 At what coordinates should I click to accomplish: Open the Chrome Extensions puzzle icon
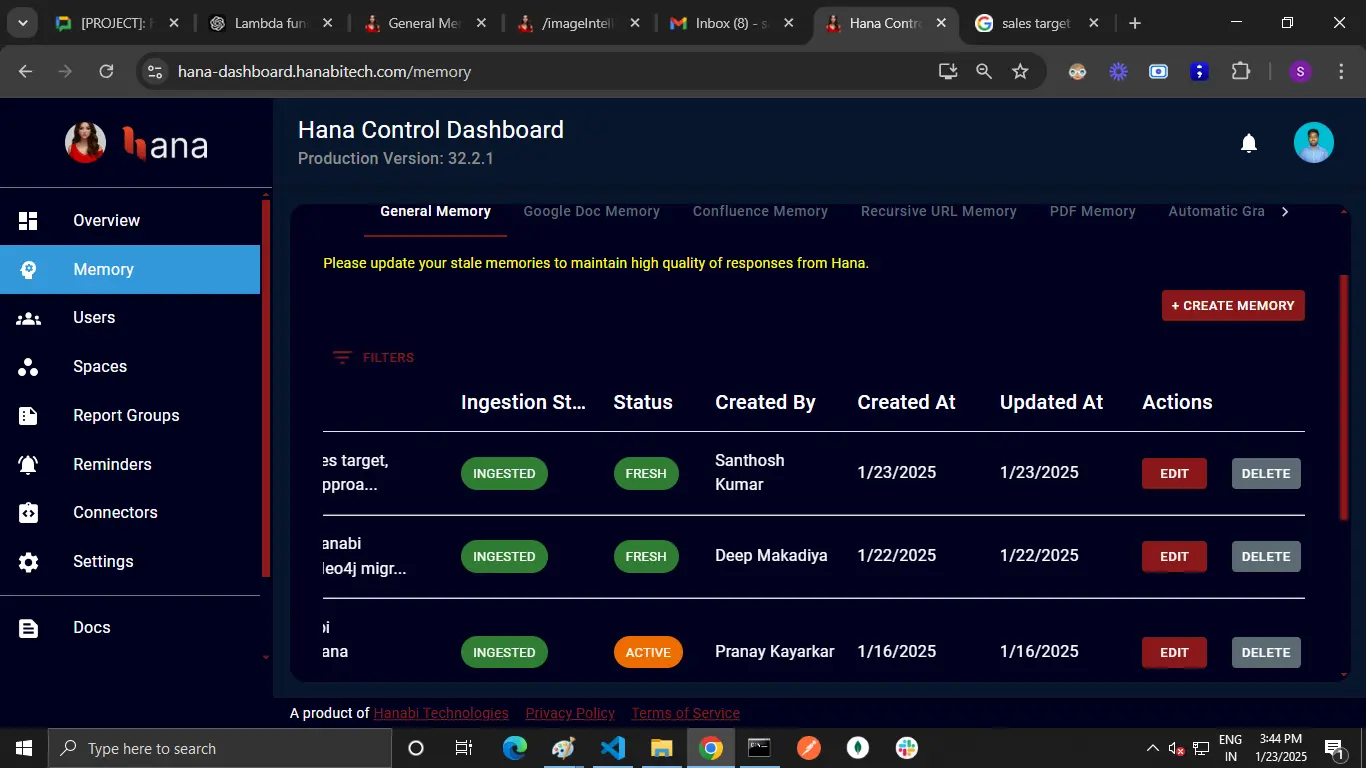coord(1240,71)
